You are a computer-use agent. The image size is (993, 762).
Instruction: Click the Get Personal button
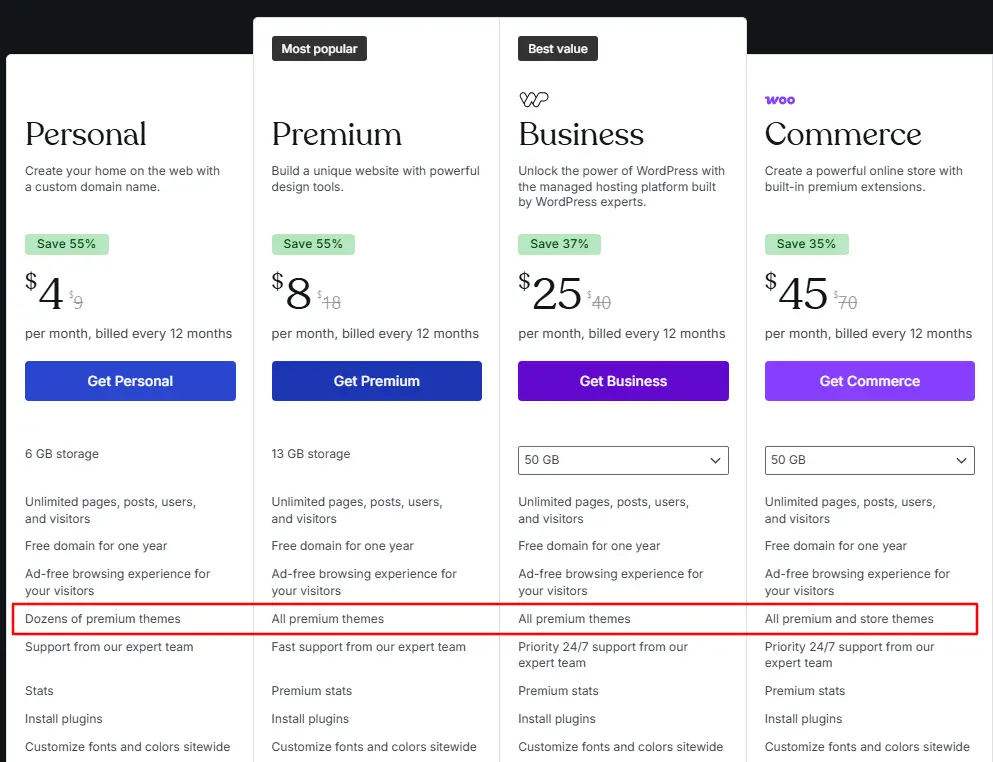tap(130, 381)
